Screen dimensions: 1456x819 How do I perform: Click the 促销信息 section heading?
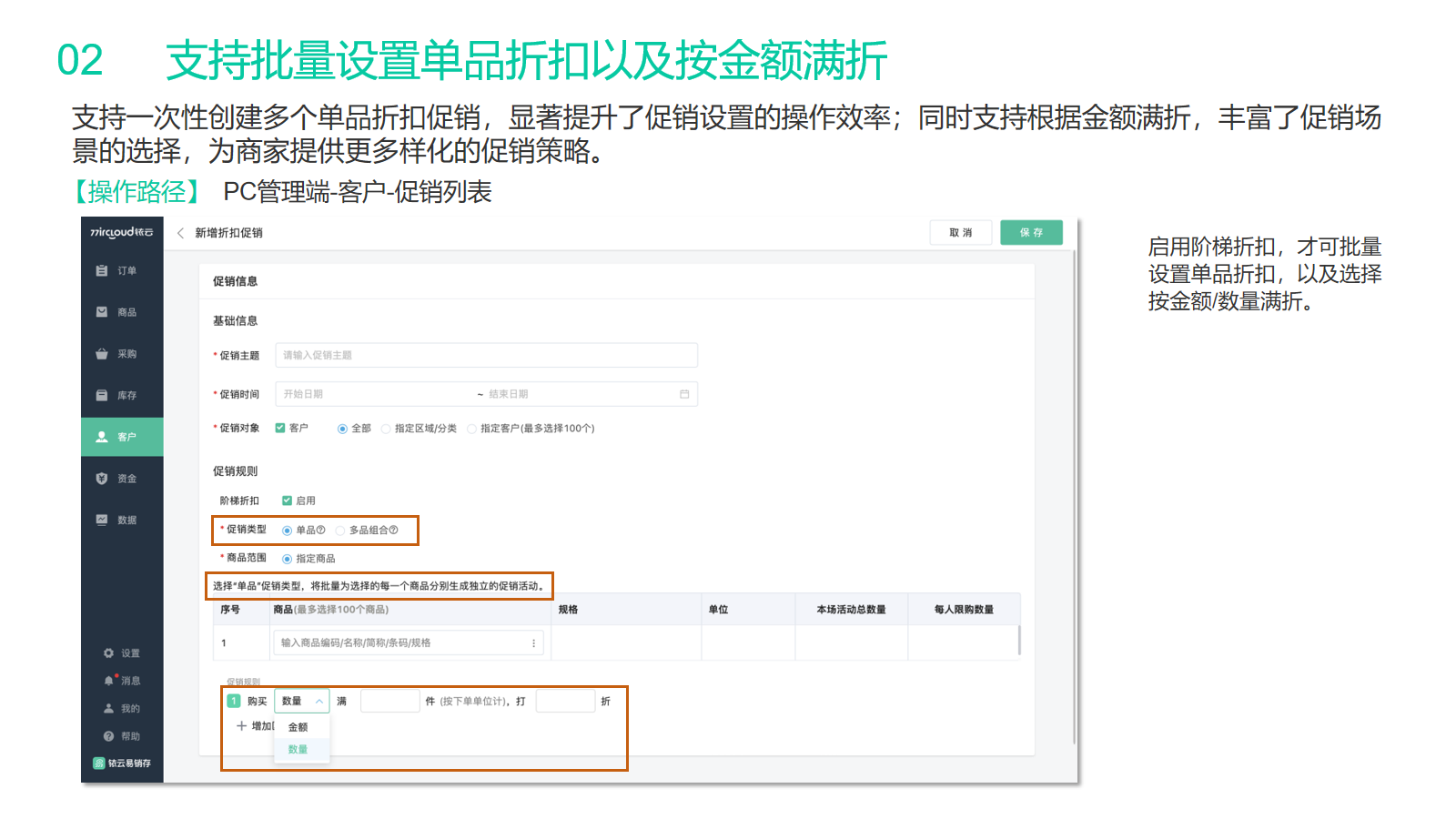[x=235, y=281]
